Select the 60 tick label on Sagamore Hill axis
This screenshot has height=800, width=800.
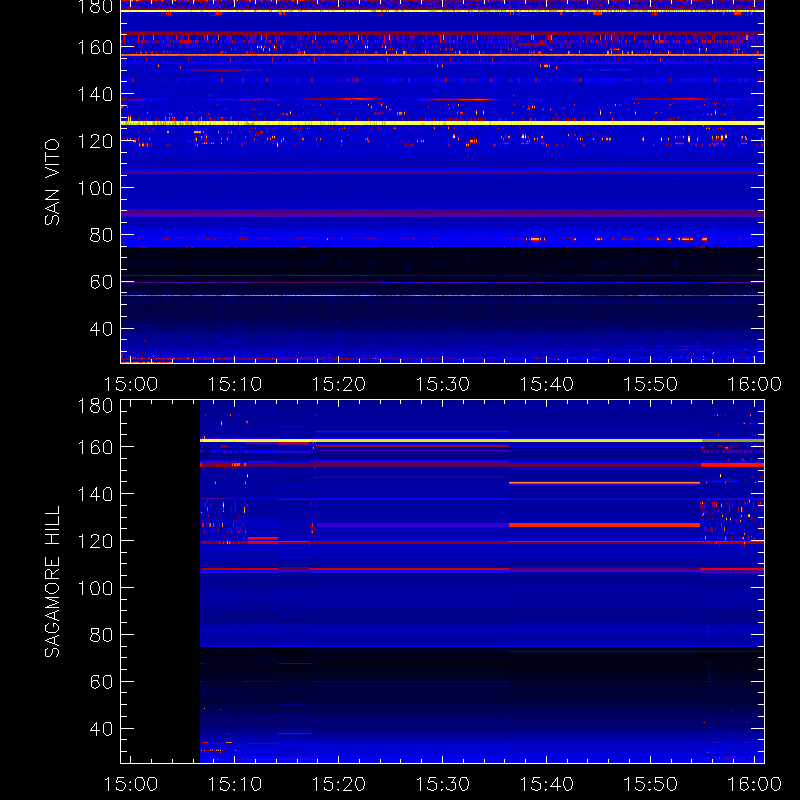coord(101,682)
